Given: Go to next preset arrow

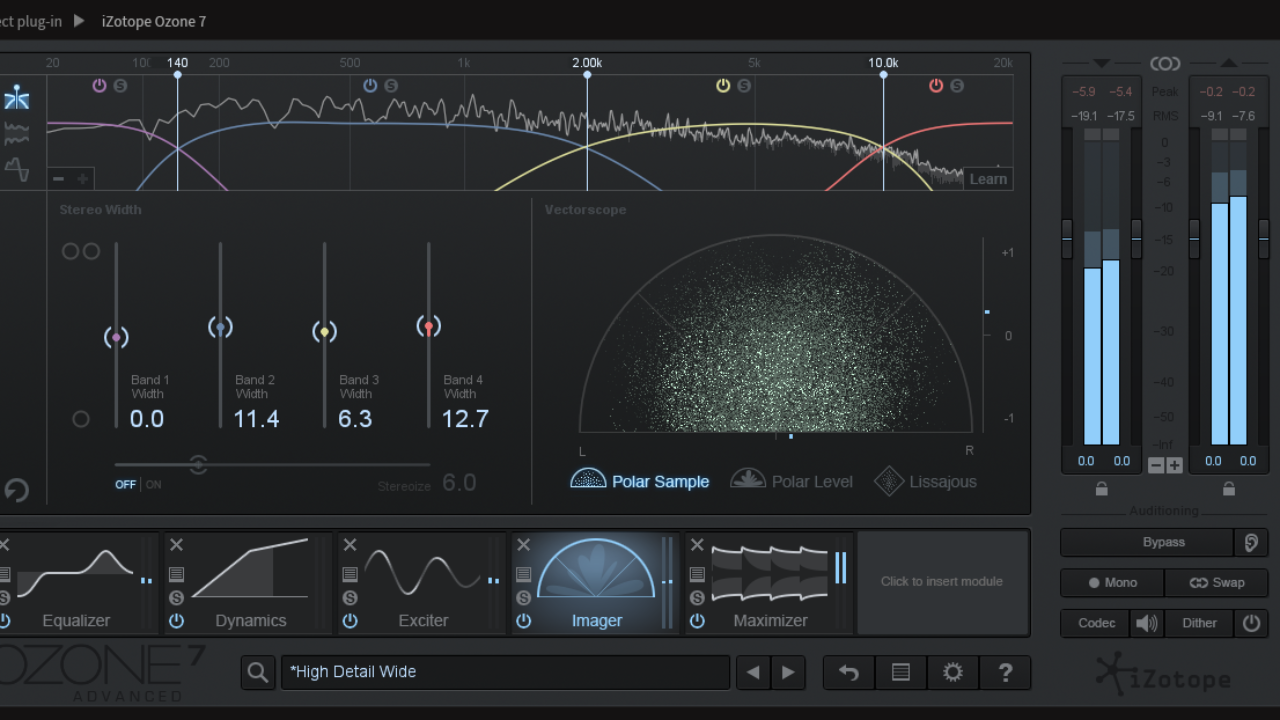Looking at the screenshot, I should [788, 673].
